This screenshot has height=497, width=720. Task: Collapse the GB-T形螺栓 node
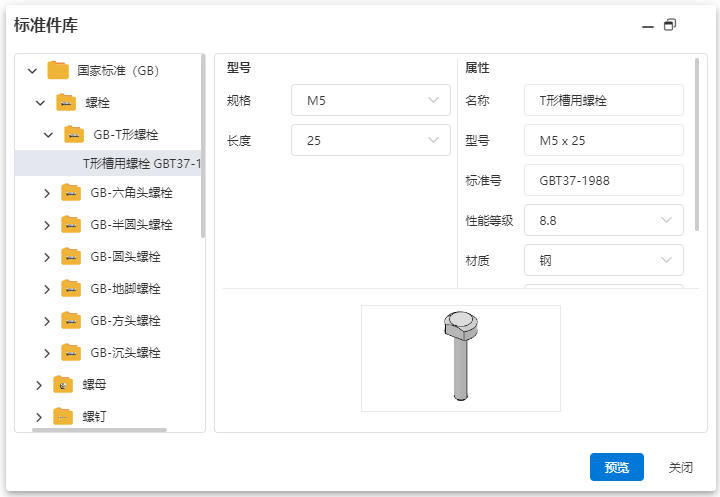tap(48, 135)
